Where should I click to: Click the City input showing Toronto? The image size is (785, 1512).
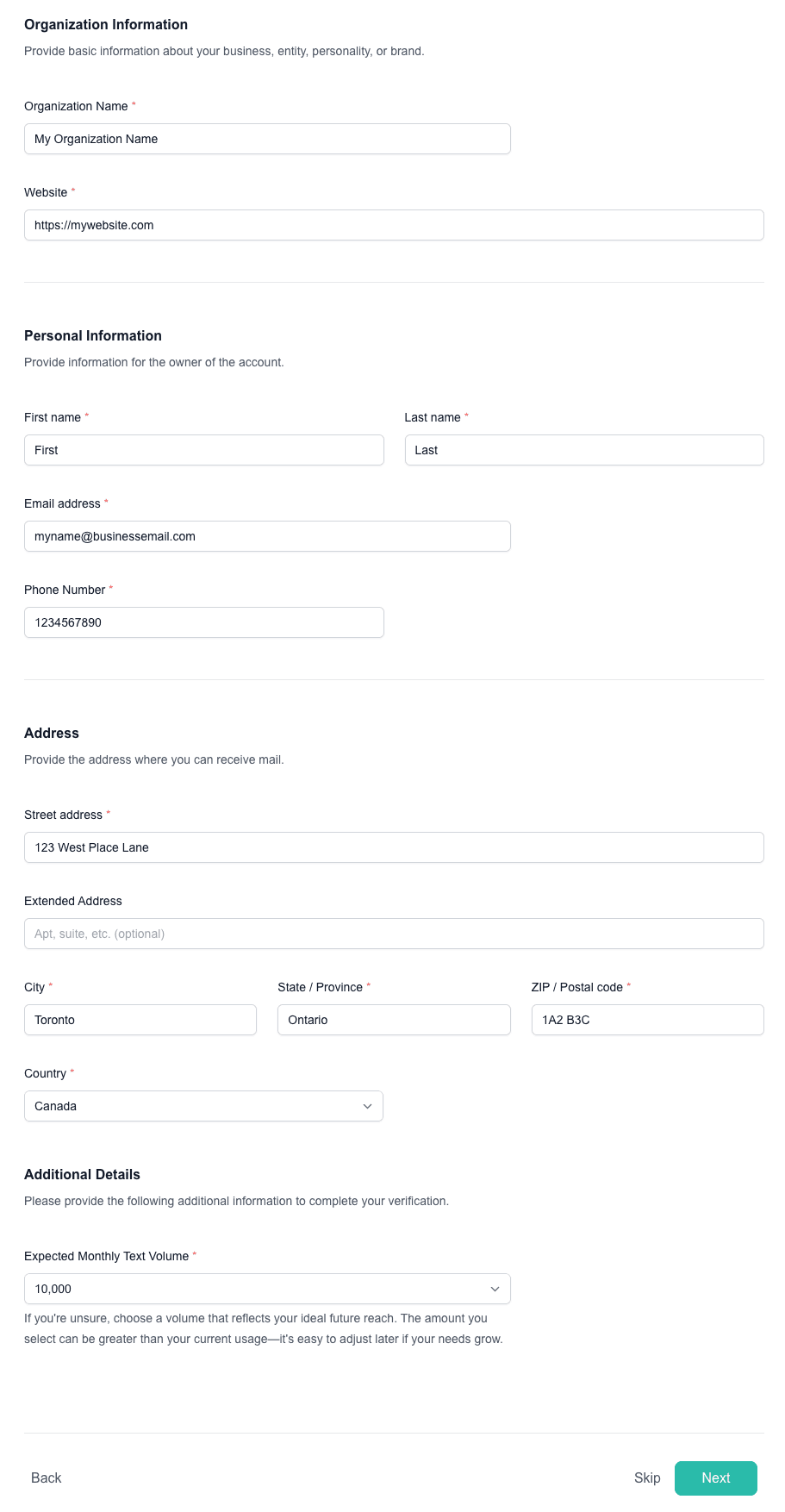[140, 1020]
